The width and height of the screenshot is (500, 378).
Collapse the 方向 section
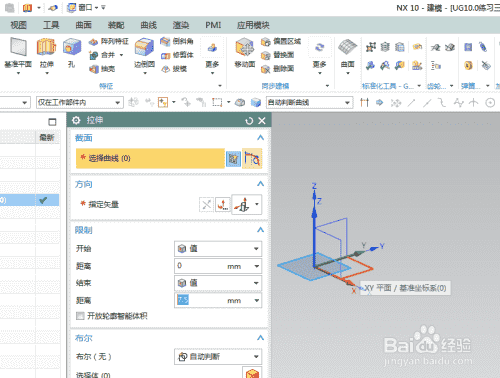click(260, 184)
